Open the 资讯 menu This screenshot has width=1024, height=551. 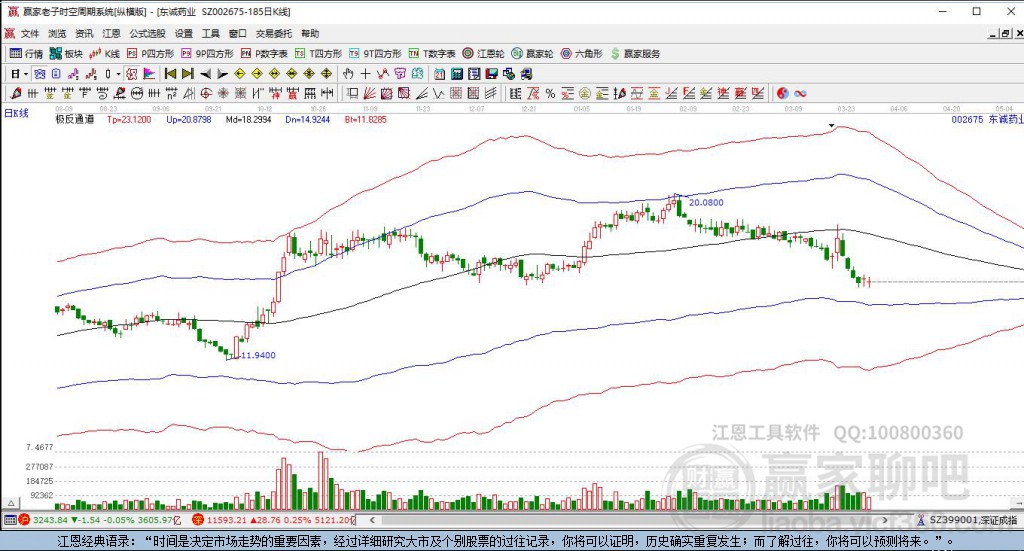pos(84,33)
